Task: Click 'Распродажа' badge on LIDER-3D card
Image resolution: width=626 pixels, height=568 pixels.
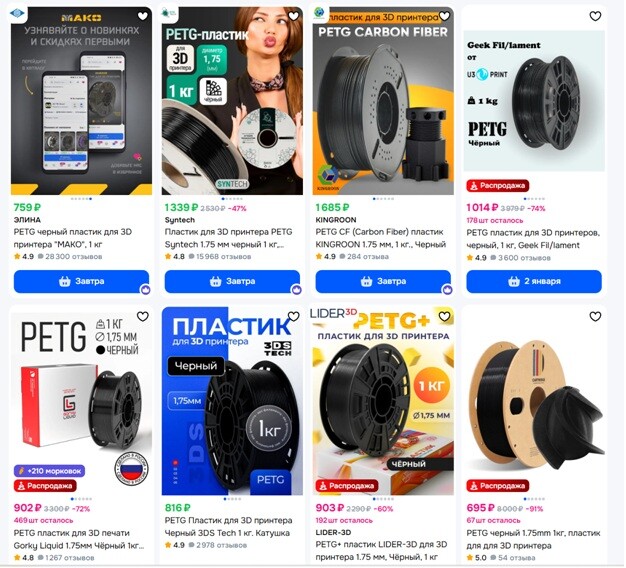Action: click(347, 486)
